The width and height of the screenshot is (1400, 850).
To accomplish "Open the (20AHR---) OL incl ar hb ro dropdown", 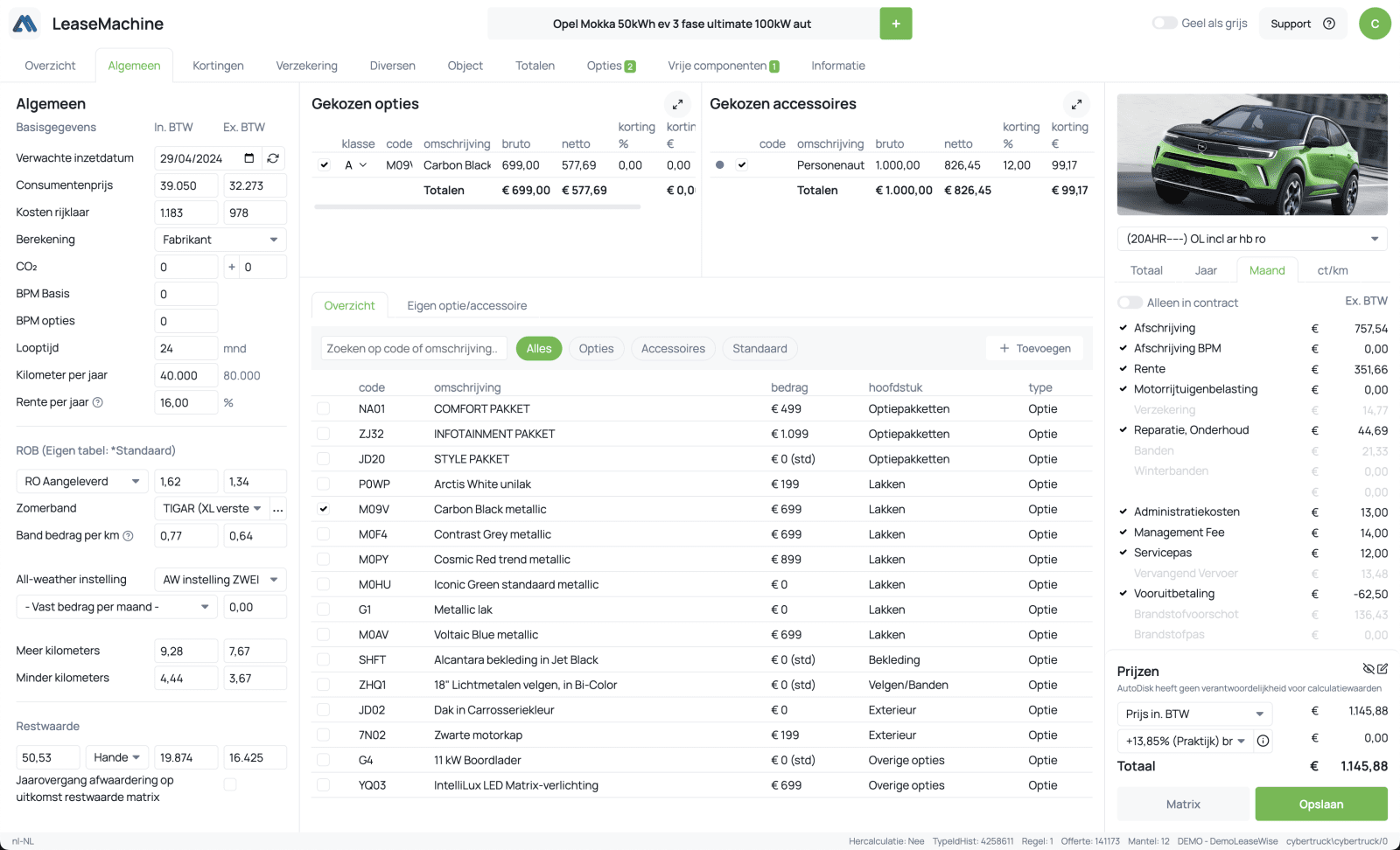I will tap(1252, 239).
